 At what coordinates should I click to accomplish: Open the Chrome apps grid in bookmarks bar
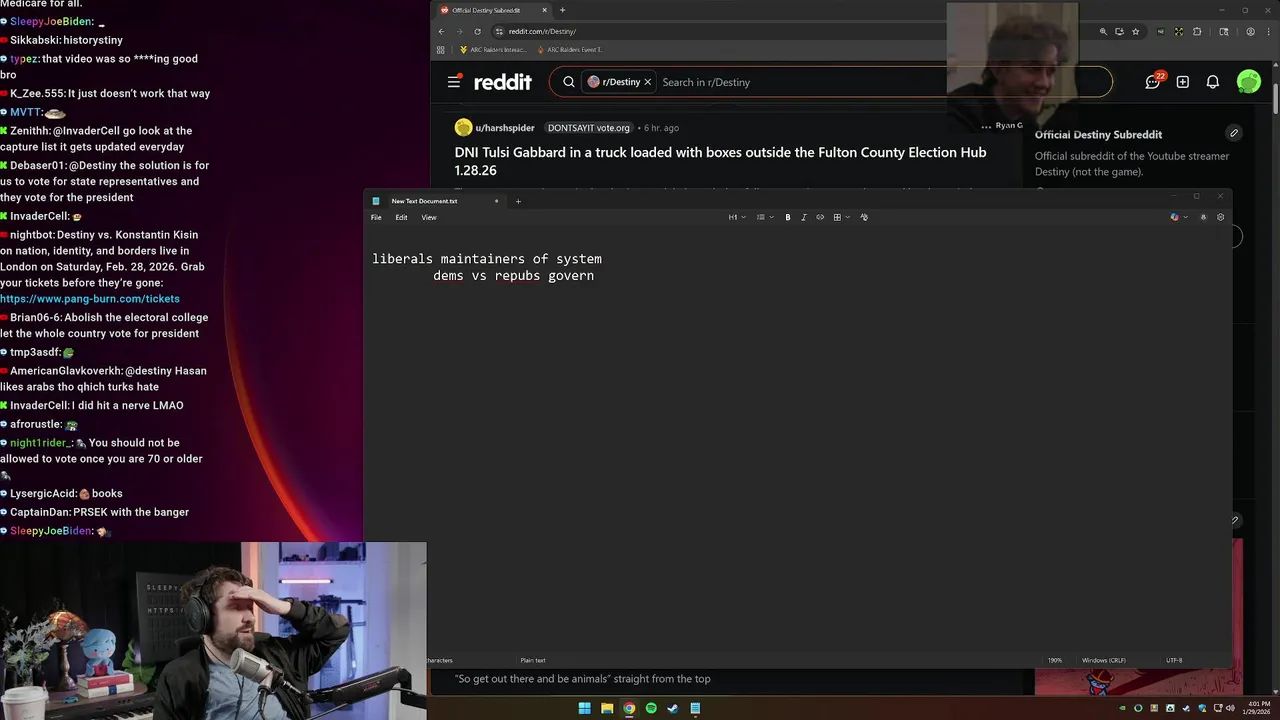pyautogui.click(x=441, y=49)
